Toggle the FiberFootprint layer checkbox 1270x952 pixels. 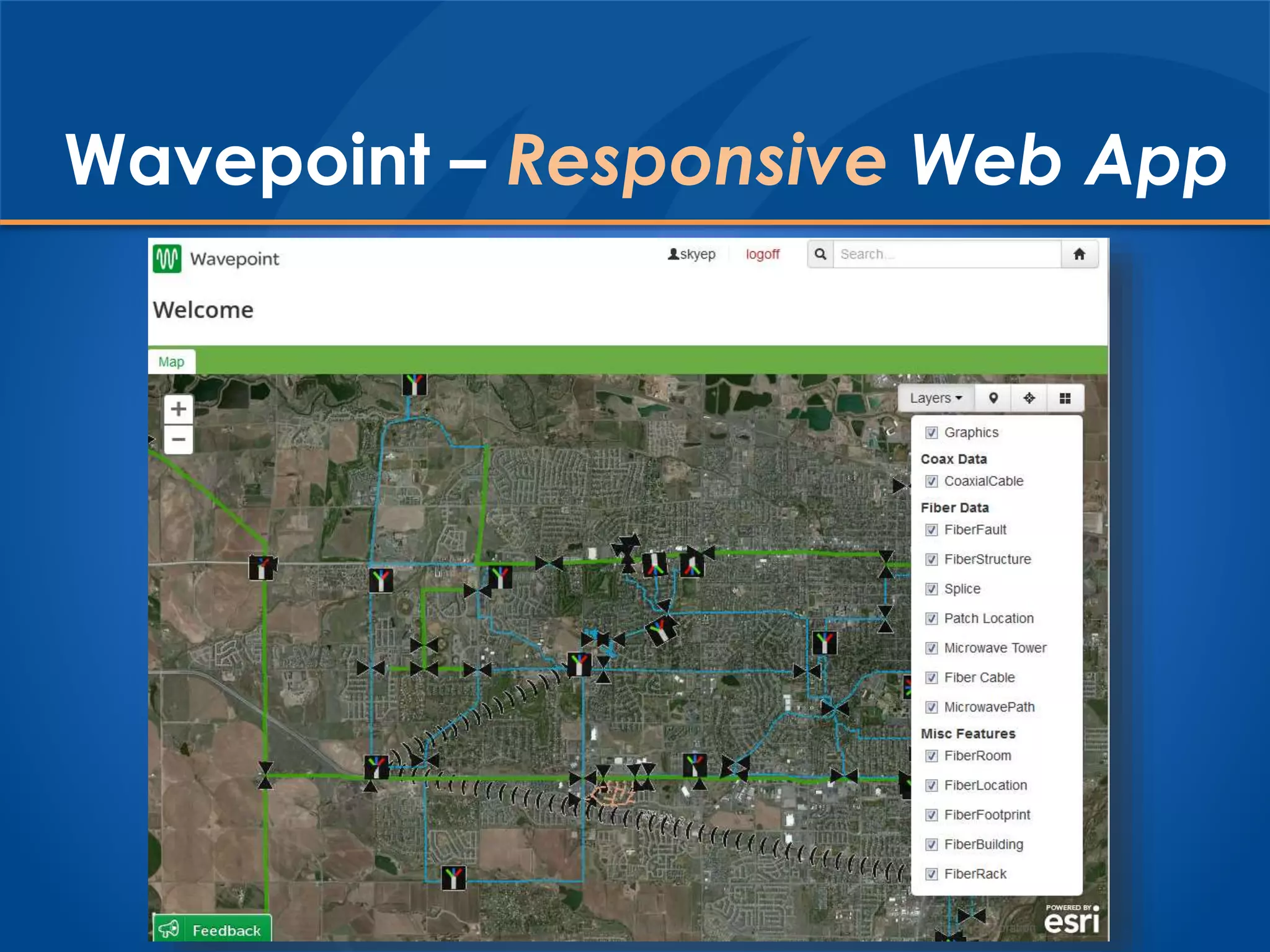931,815
